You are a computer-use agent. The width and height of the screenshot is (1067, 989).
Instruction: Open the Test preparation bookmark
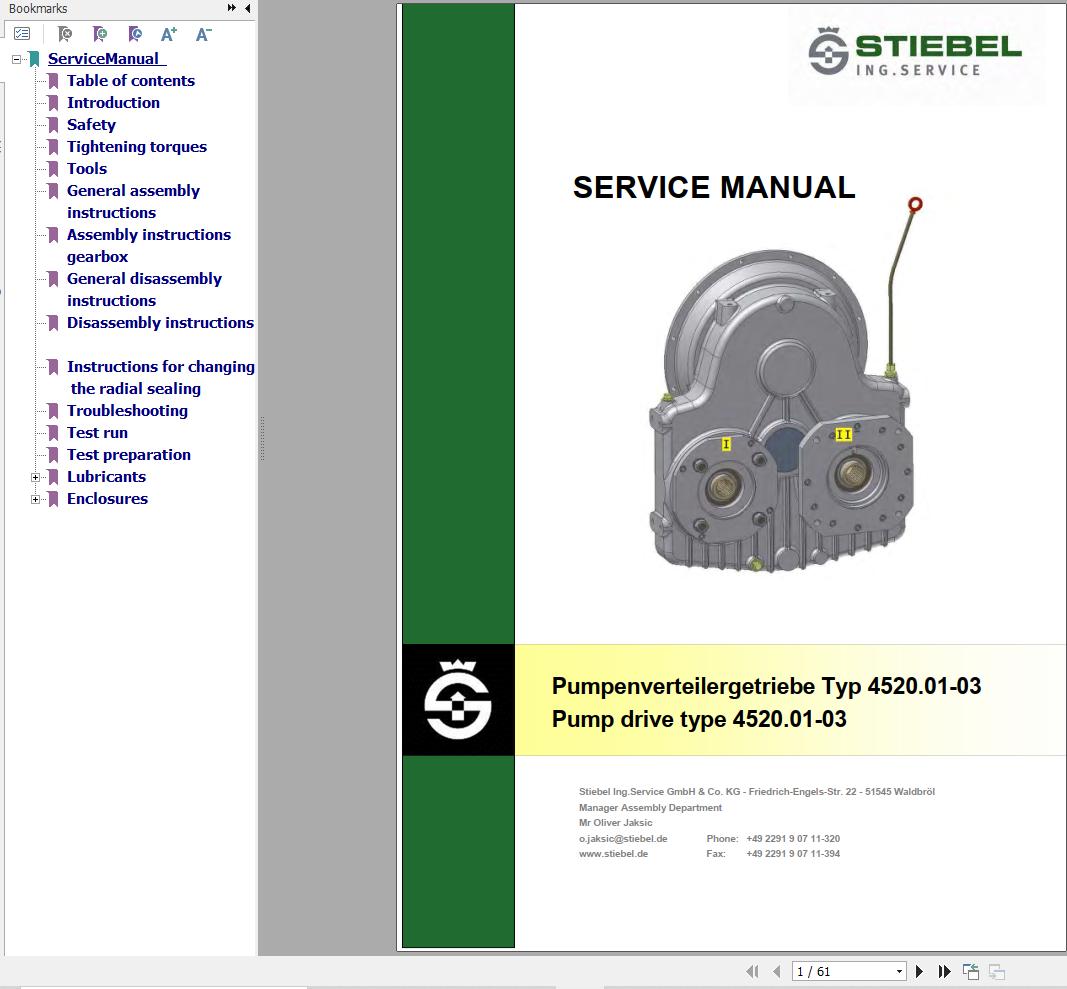point(129,455)
